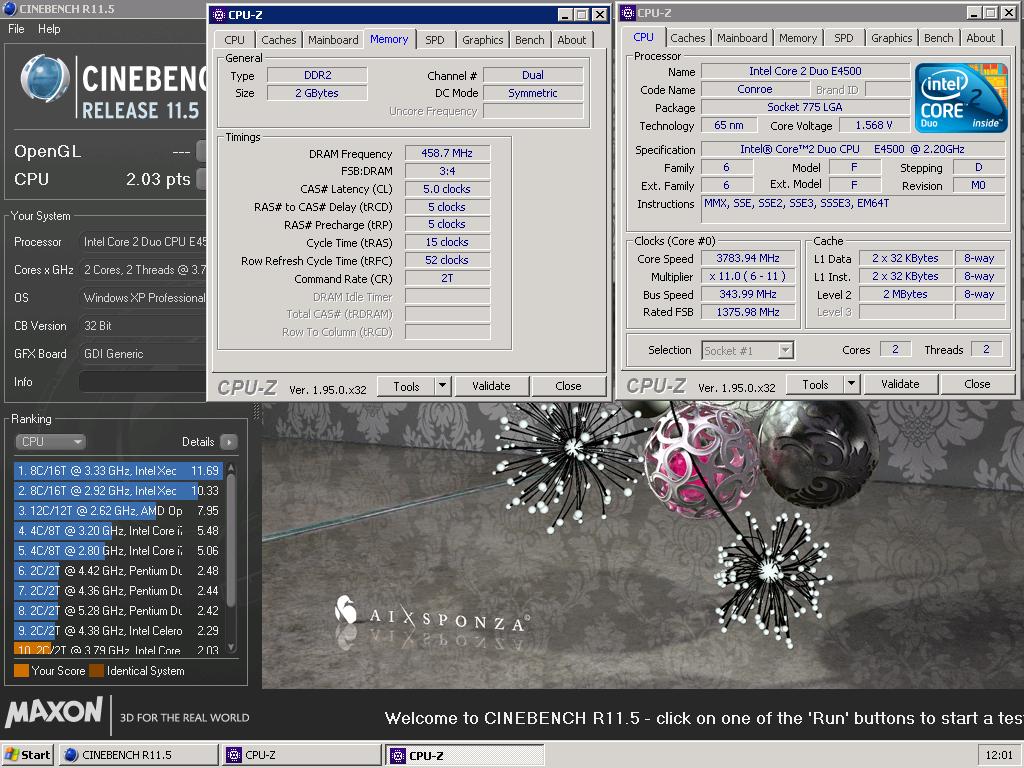Select ranking row 1 Intel Xeon 11.69
The width and height of the screenshot is (1024, 768).
(x=118, y=471)
